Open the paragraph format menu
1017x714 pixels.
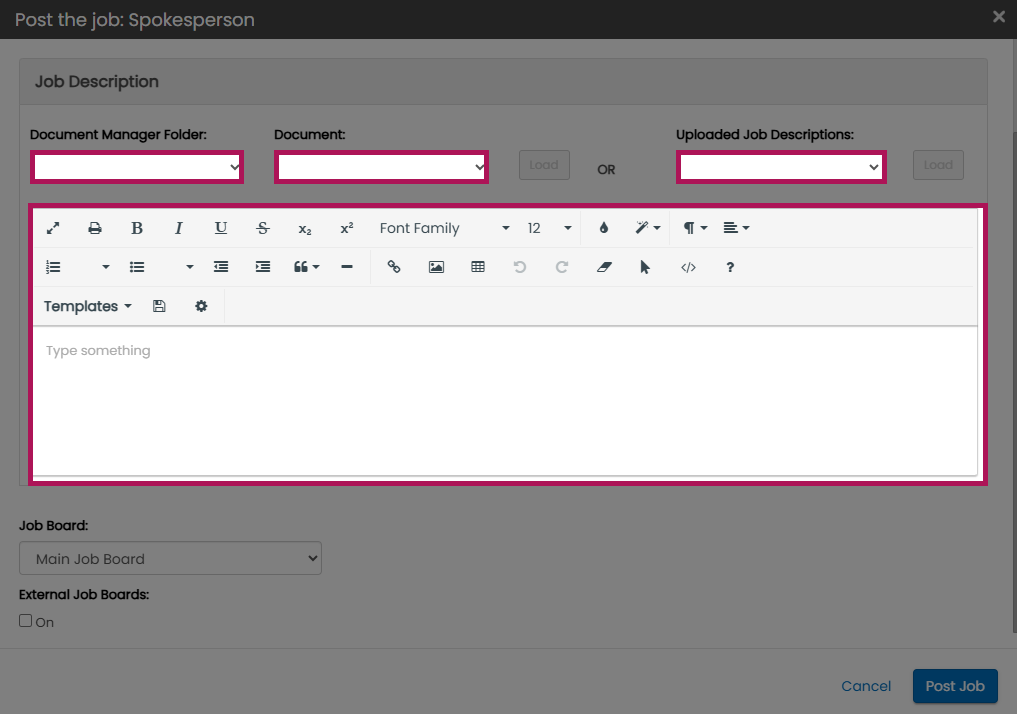(695, 228)
